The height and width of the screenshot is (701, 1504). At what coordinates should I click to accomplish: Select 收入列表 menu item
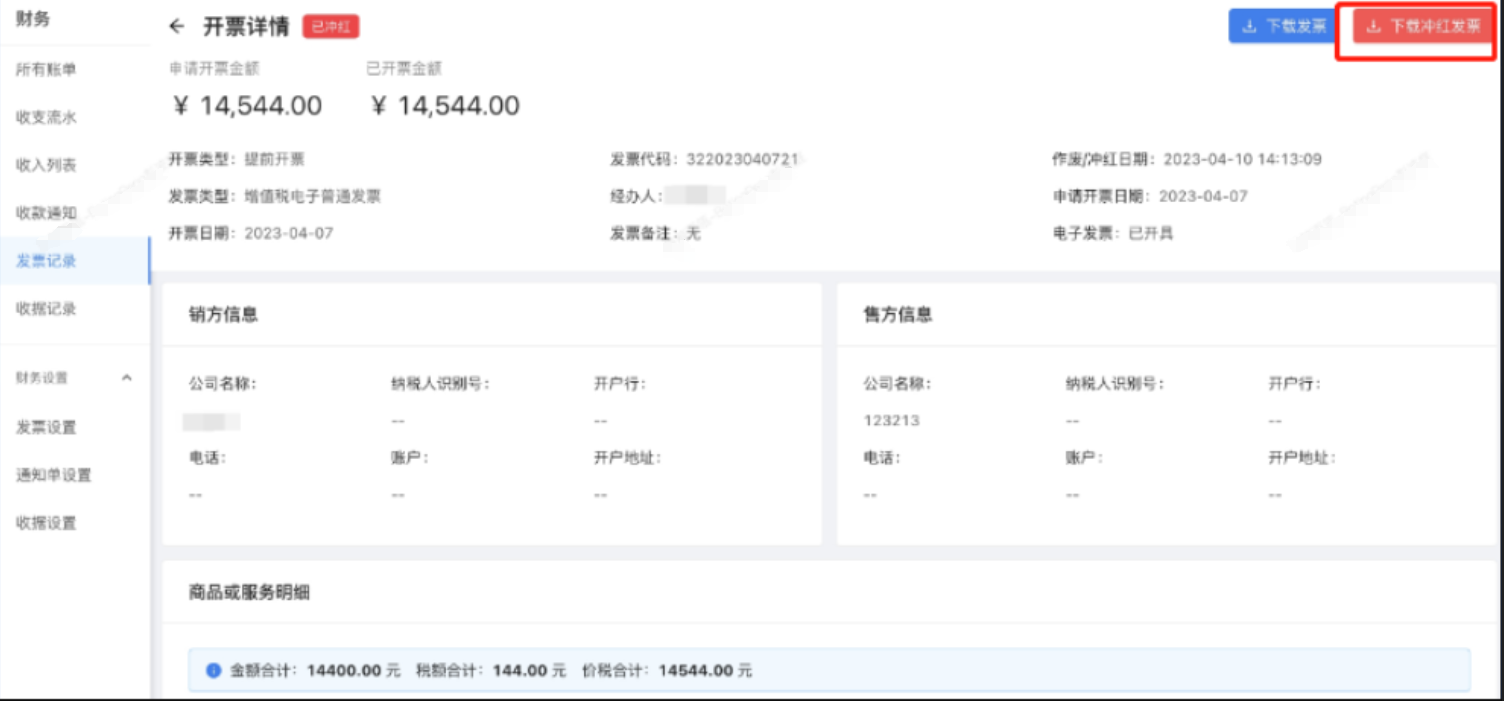pyautogui.click(x=46, y=165)
